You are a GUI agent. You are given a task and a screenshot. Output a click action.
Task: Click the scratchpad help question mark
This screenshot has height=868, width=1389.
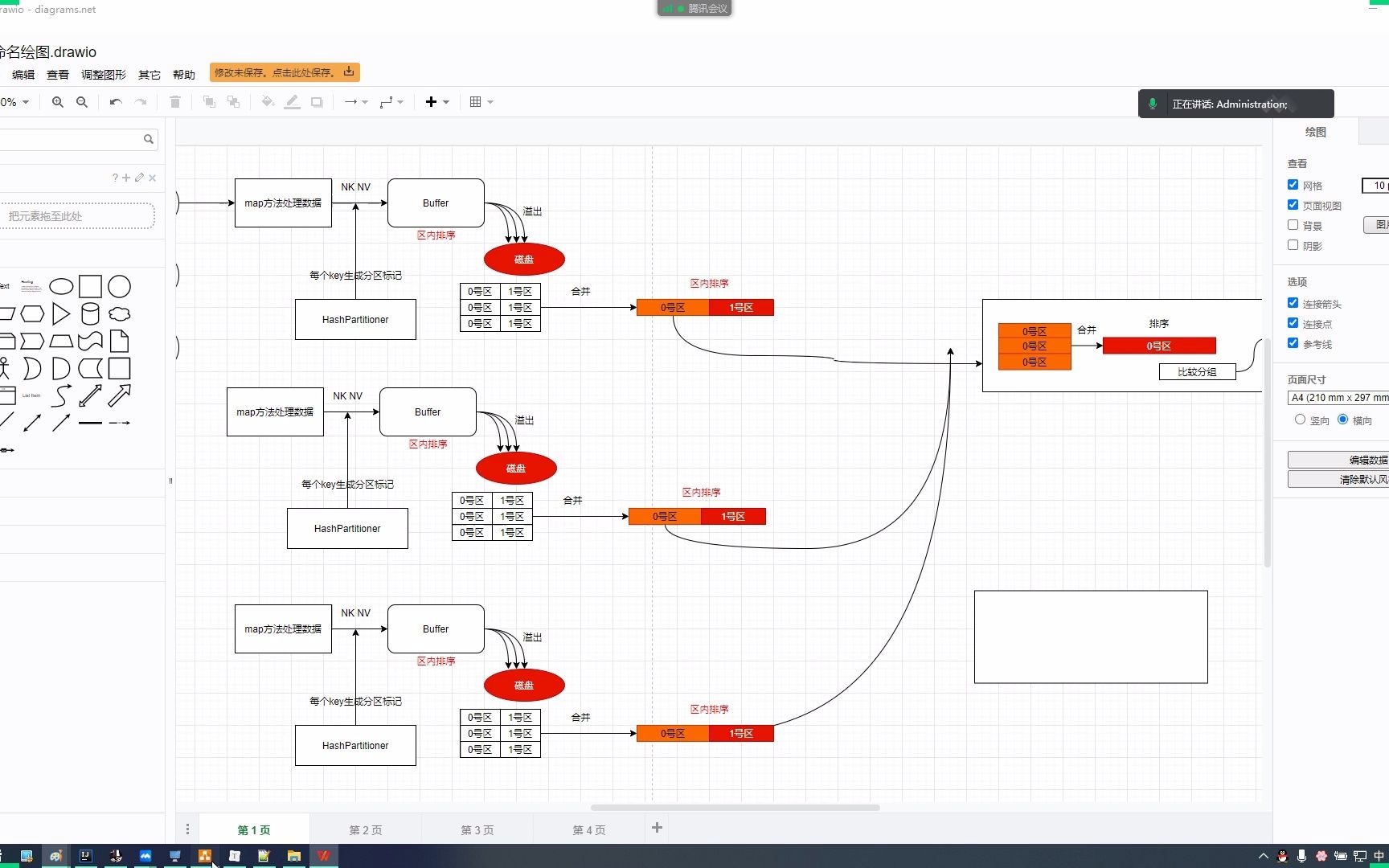(115, 178)
